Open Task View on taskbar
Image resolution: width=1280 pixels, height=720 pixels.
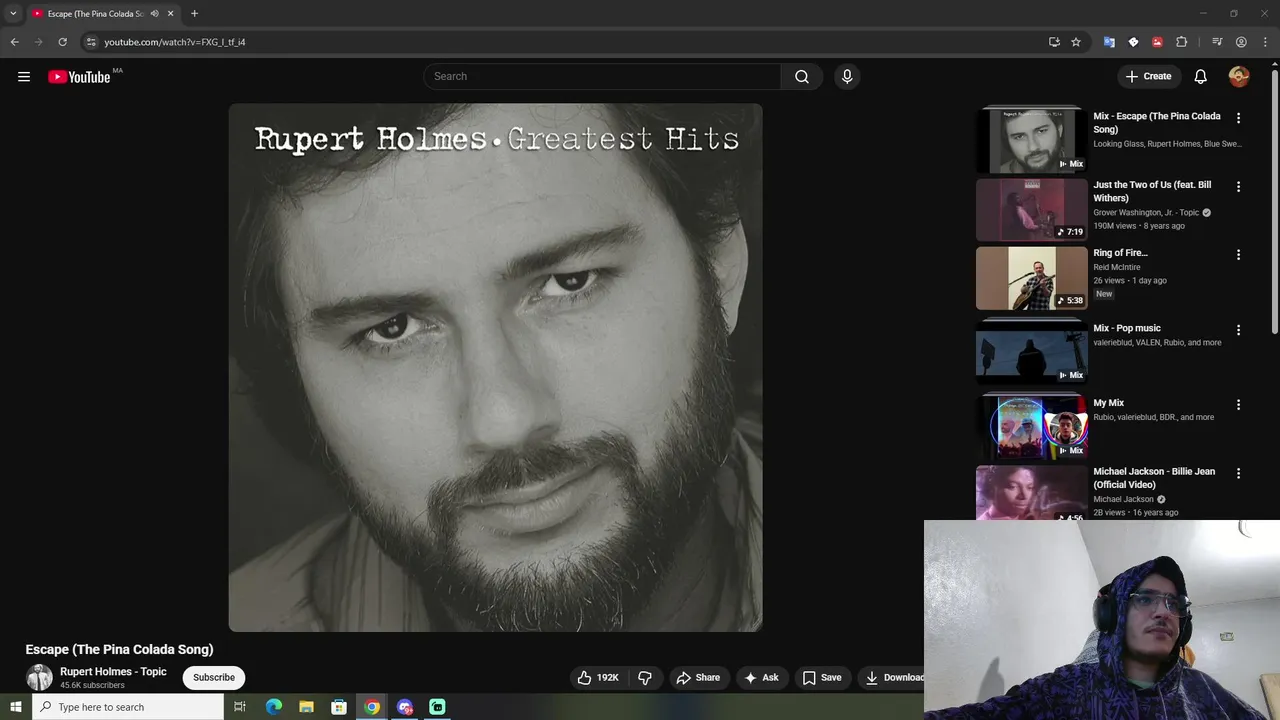pyautogui.click(x=240, y=707)
